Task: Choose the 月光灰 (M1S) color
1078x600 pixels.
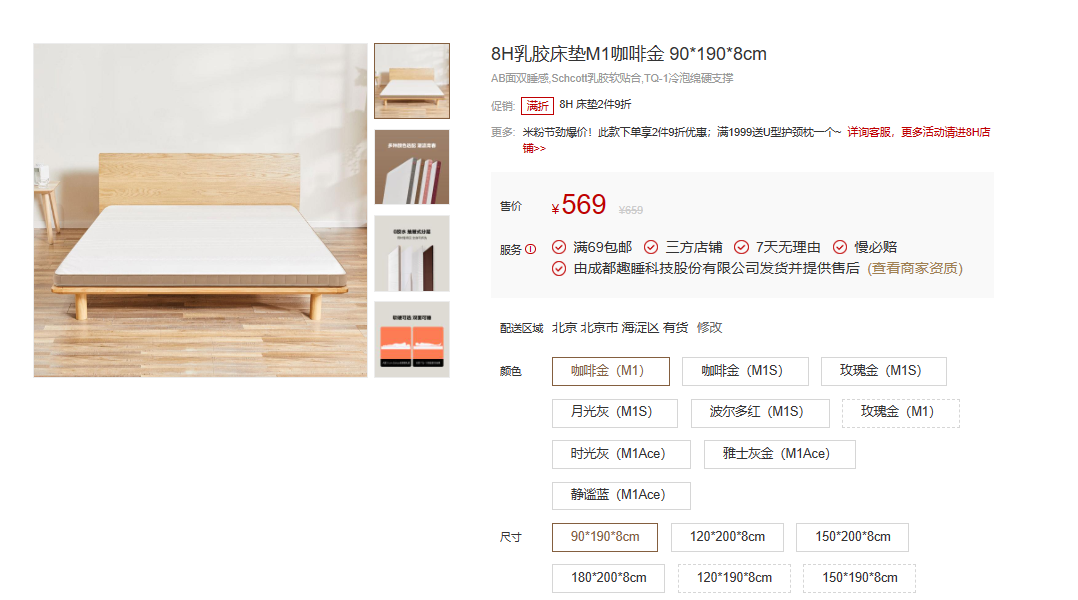Action: click(615, 412)
